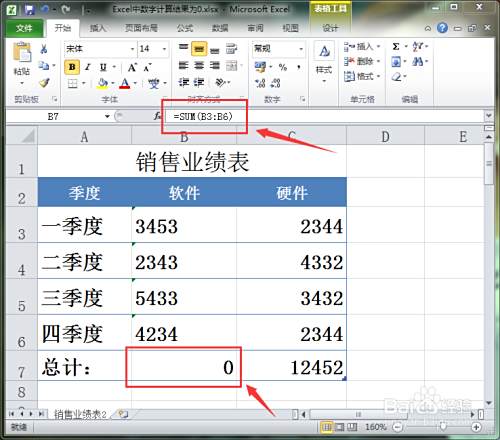500x440 pixels.
Task: Toggle Underline formatting
Action: (x=103, y=67)
